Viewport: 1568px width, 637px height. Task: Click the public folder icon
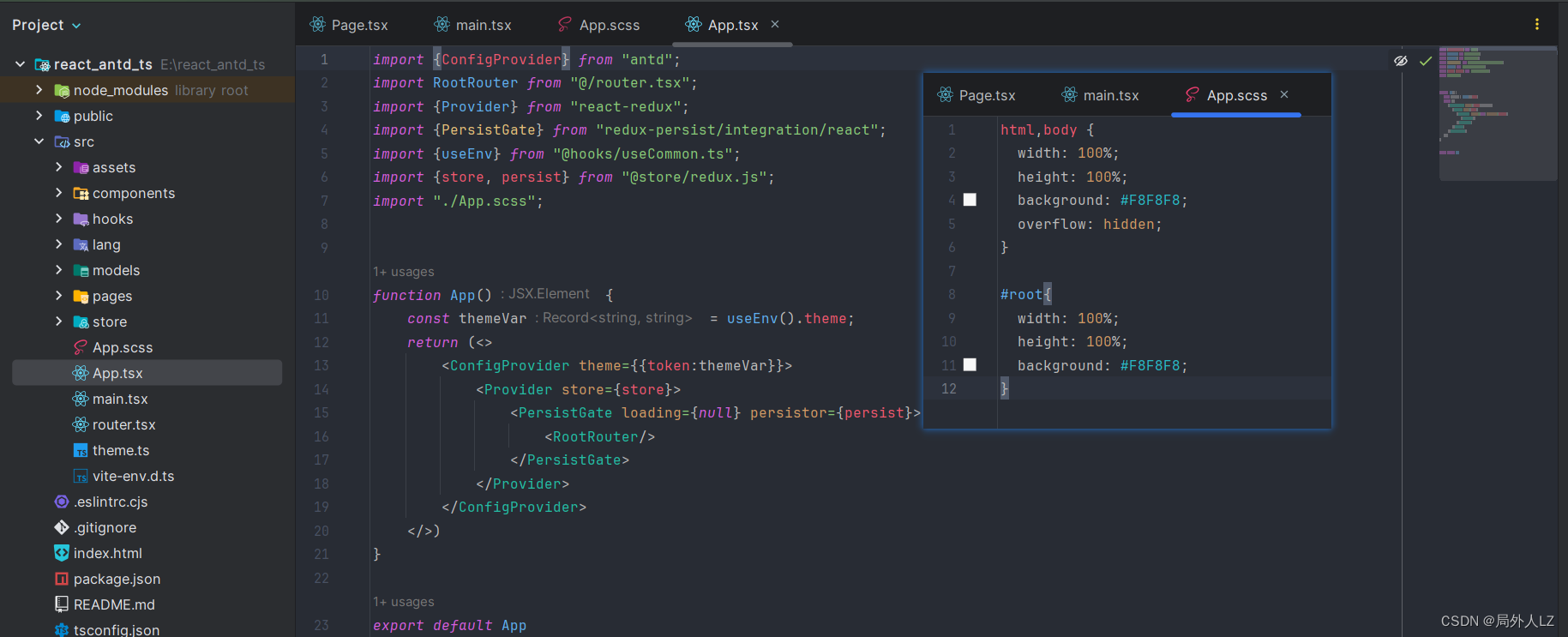pos(62,117)
